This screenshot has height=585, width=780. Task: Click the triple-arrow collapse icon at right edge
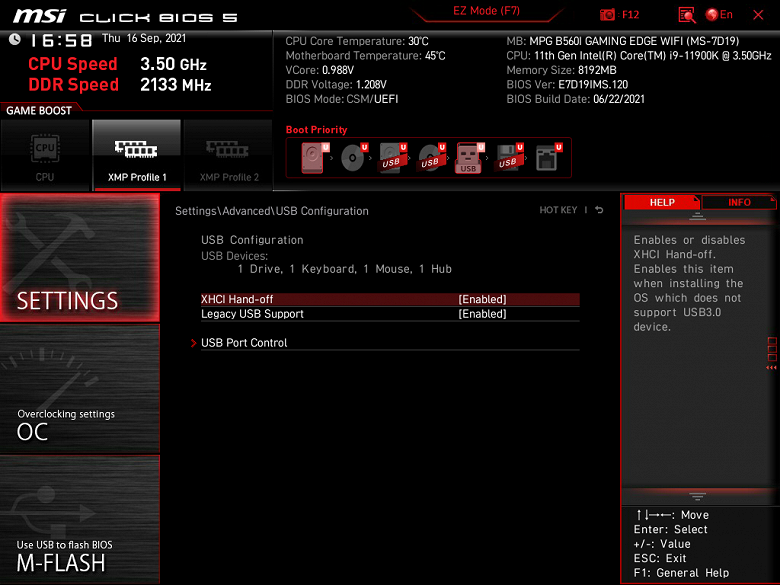(771, 368)
